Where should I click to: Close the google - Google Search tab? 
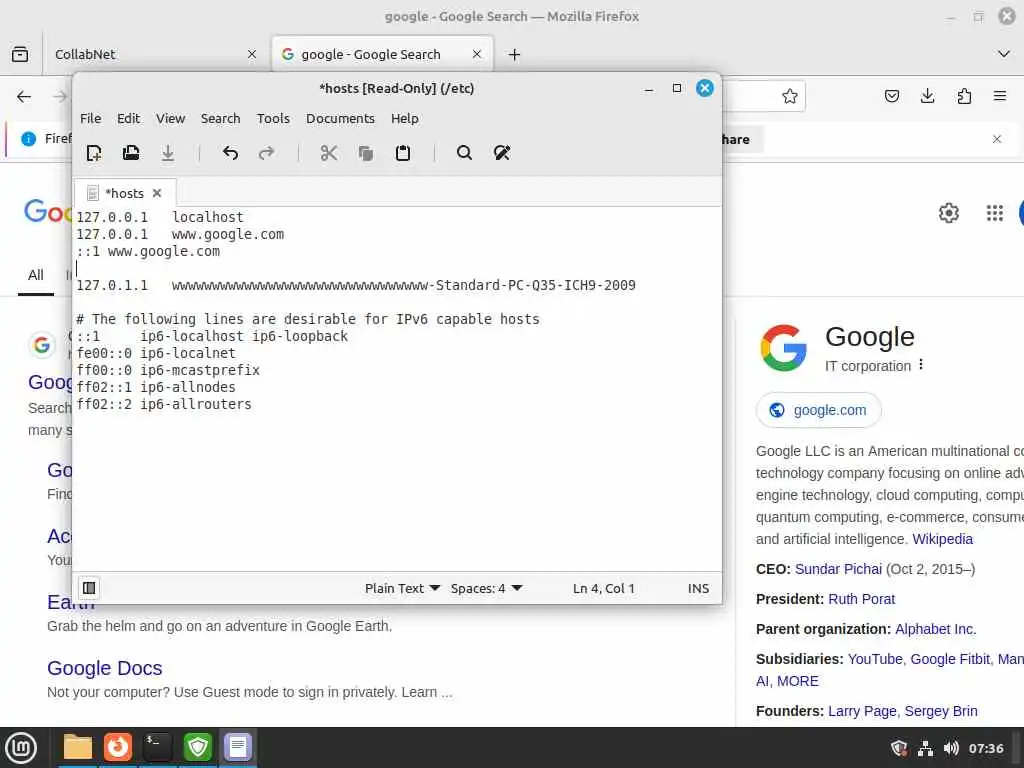point(477,54)
